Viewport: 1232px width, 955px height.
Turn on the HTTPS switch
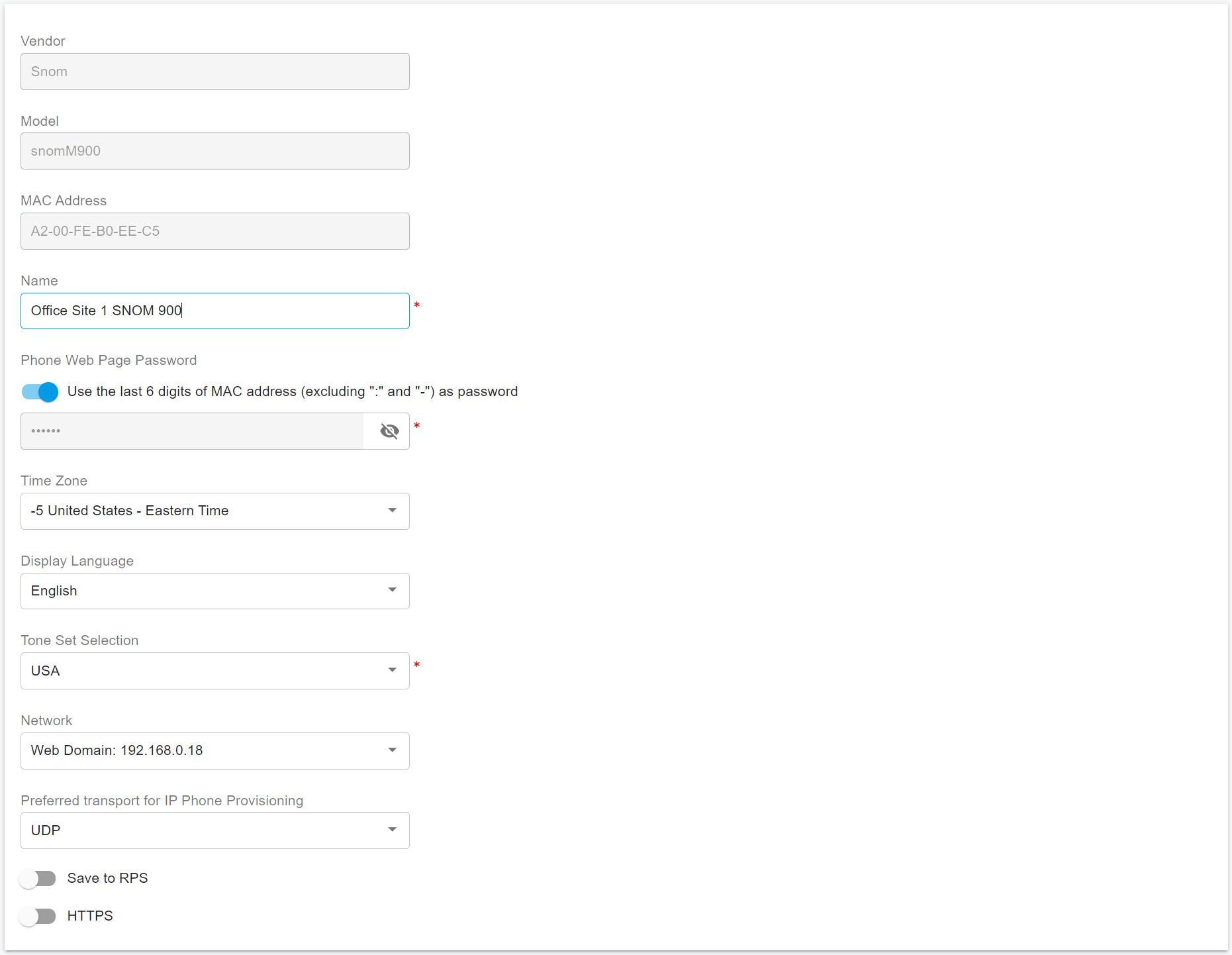(x=38, y=917)
